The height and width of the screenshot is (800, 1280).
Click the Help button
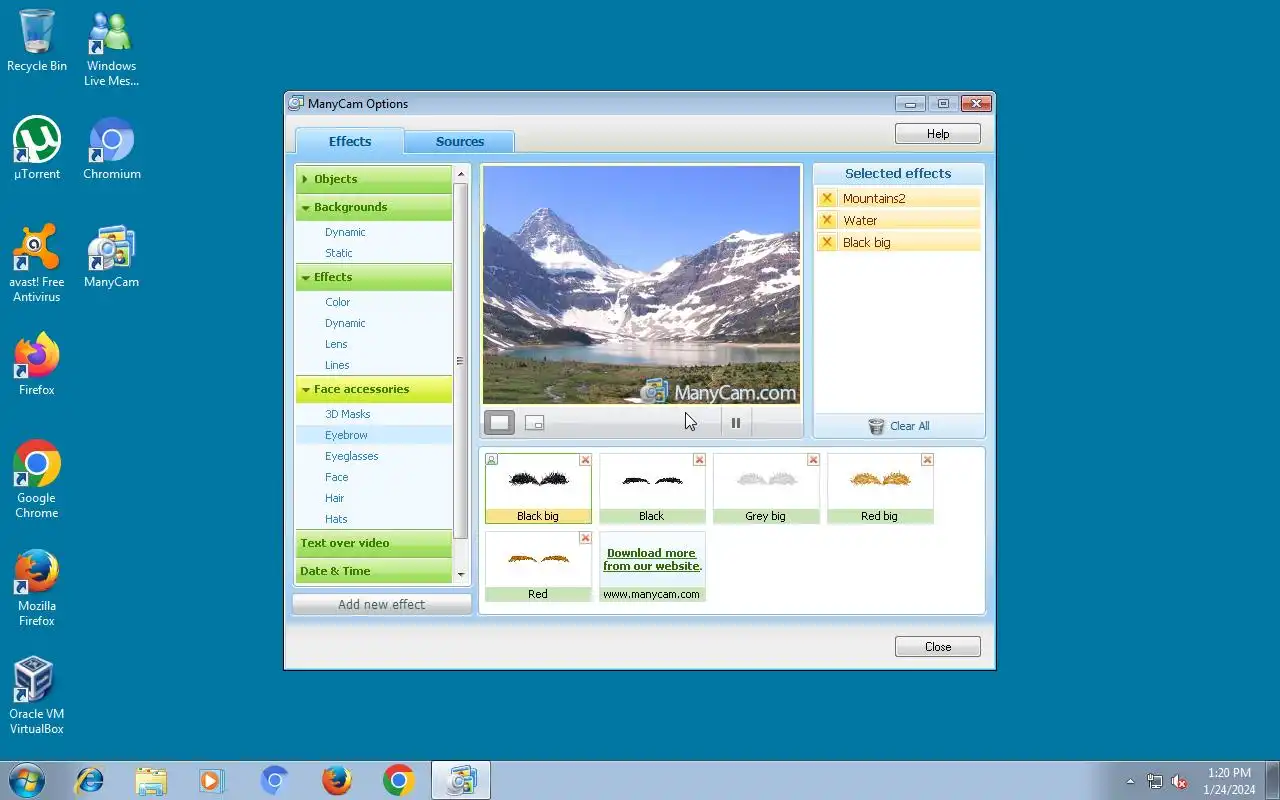938,134
